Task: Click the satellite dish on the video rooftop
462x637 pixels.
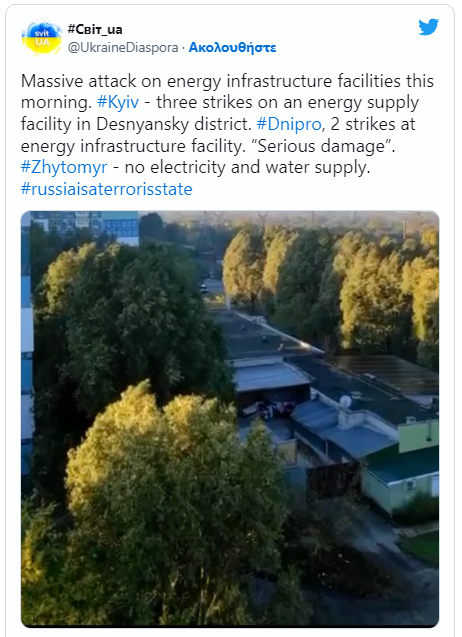Action: 345,403
